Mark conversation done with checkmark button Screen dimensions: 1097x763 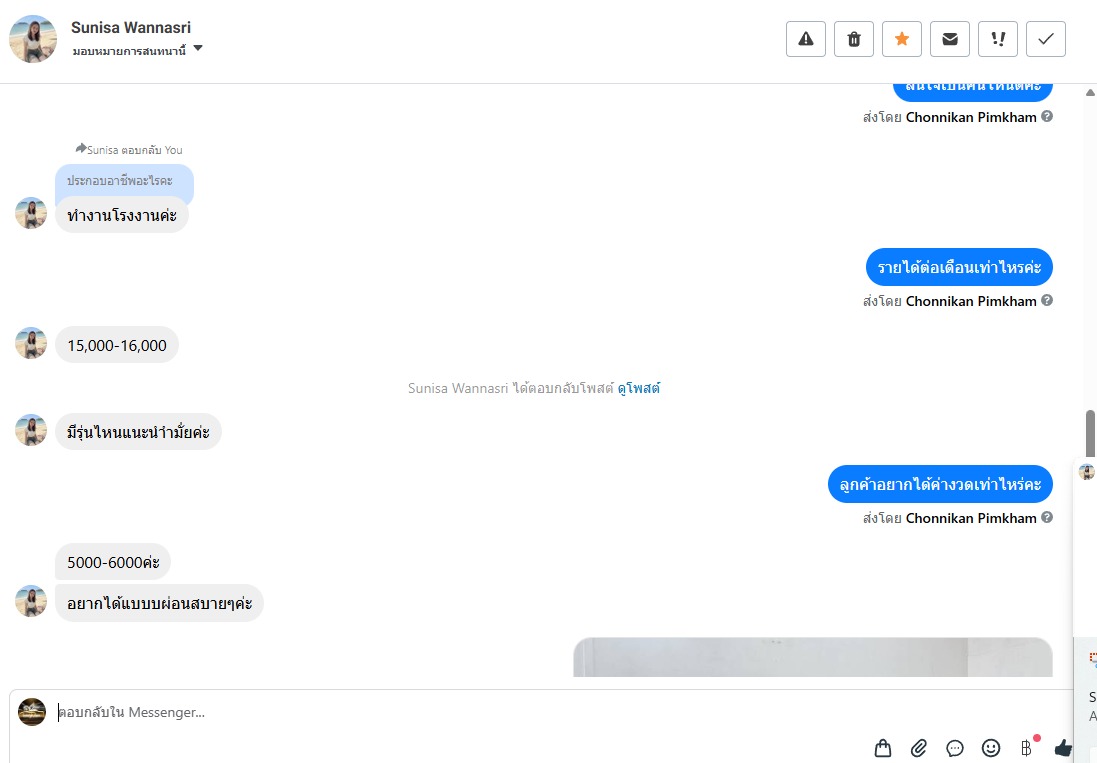(x=1046, y=39)
